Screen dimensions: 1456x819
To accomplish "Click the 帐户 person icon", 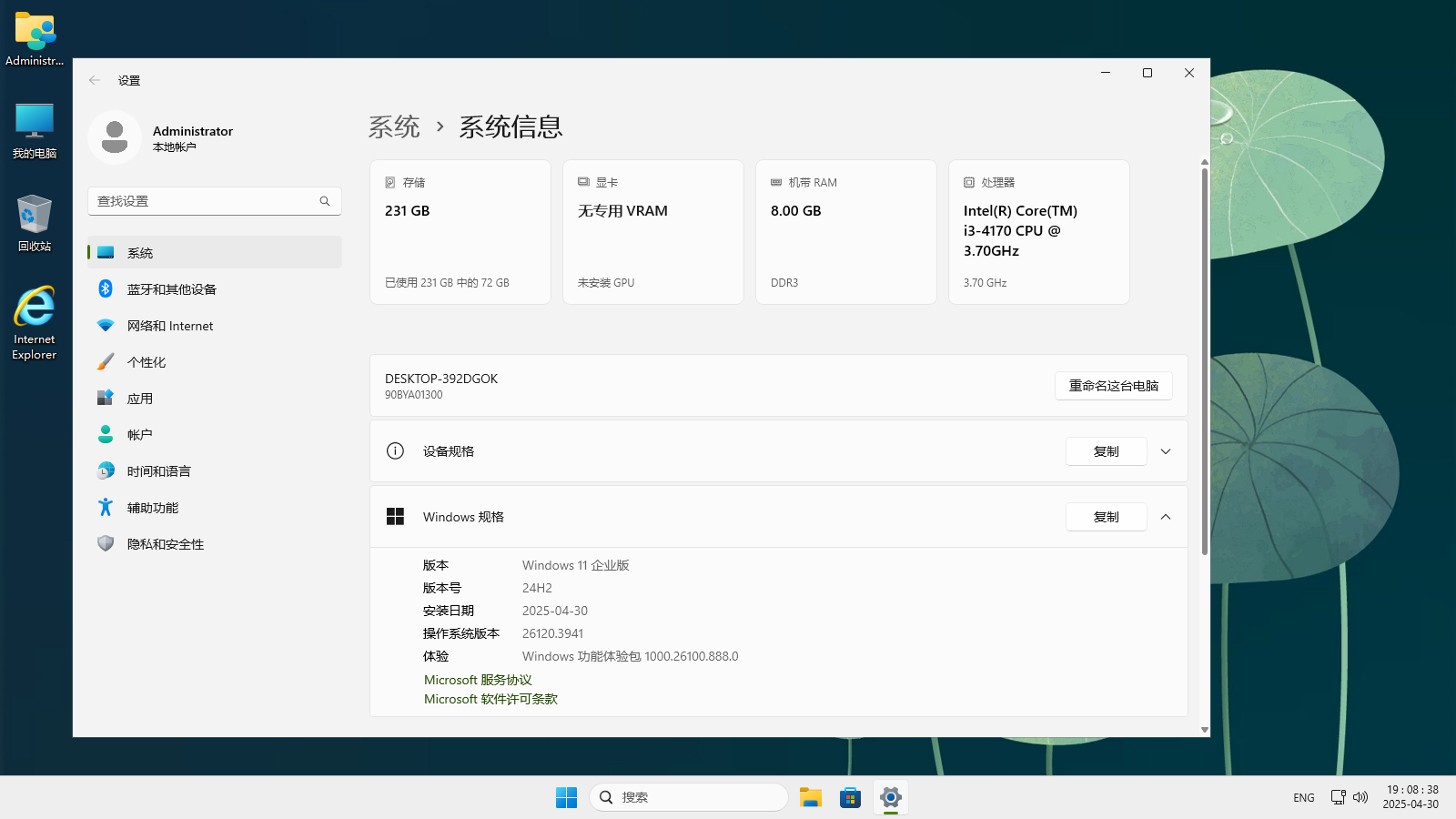I will coord(106,434).
